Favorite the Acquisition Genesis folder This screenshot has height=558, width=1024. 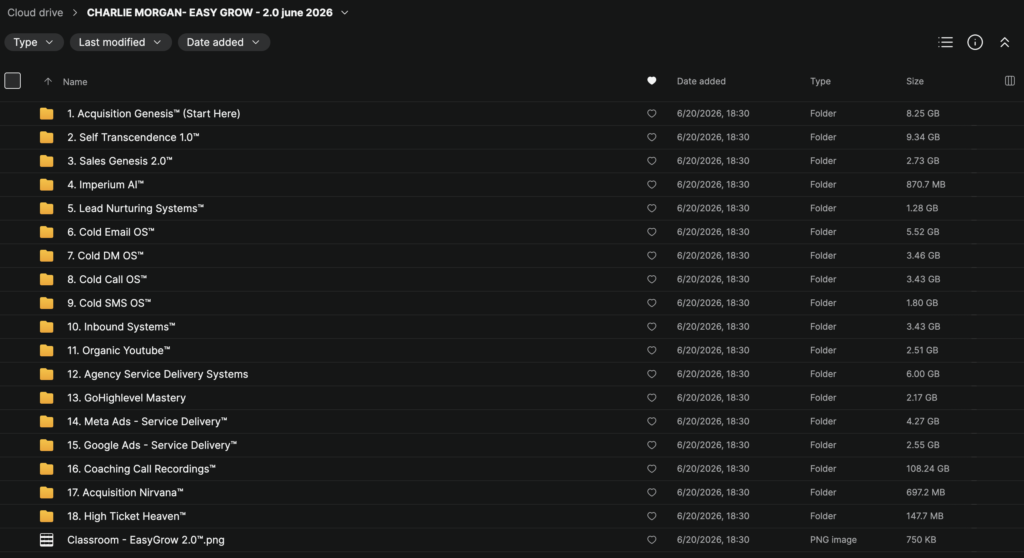point(651,114)
